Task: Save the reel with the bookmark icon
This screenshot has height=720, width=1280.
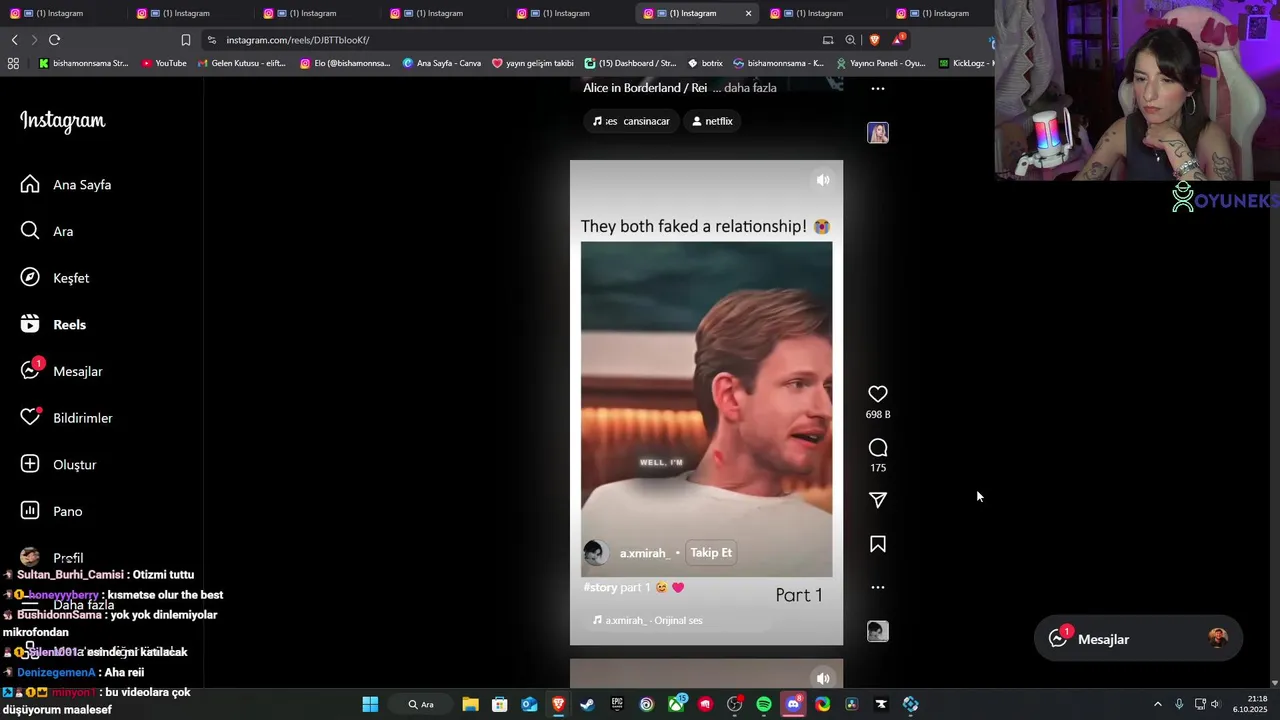Action: pyautogui.click(x=878, y=544)
